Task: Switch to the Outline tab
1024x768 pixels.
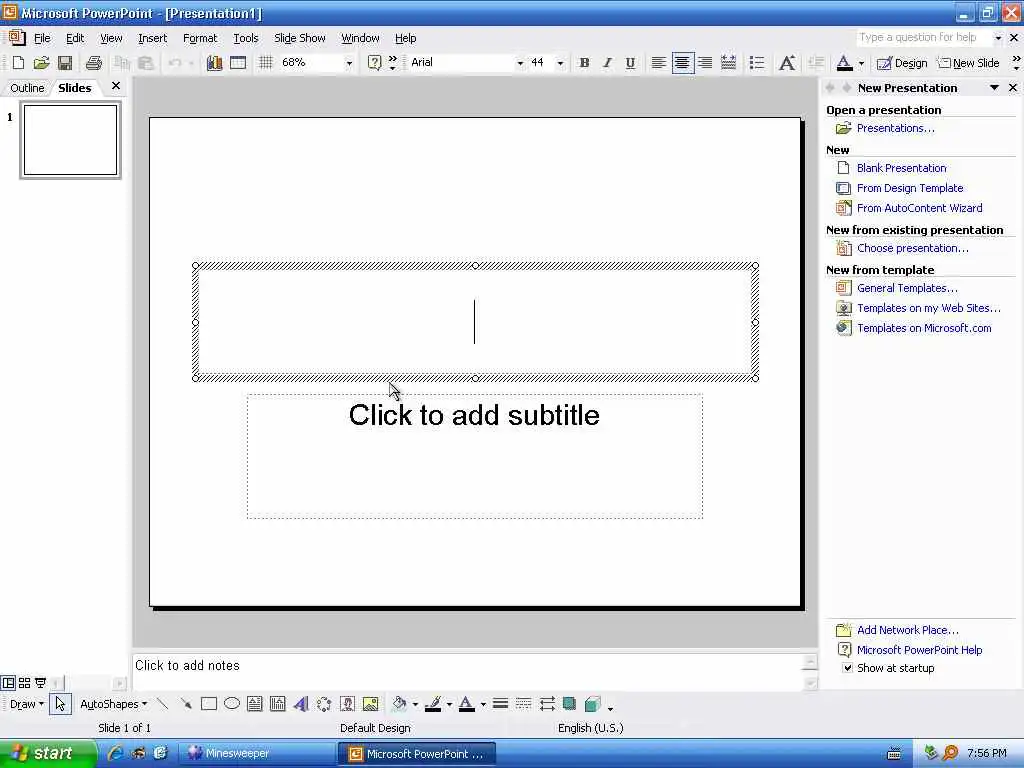Action: coord(27,88)
